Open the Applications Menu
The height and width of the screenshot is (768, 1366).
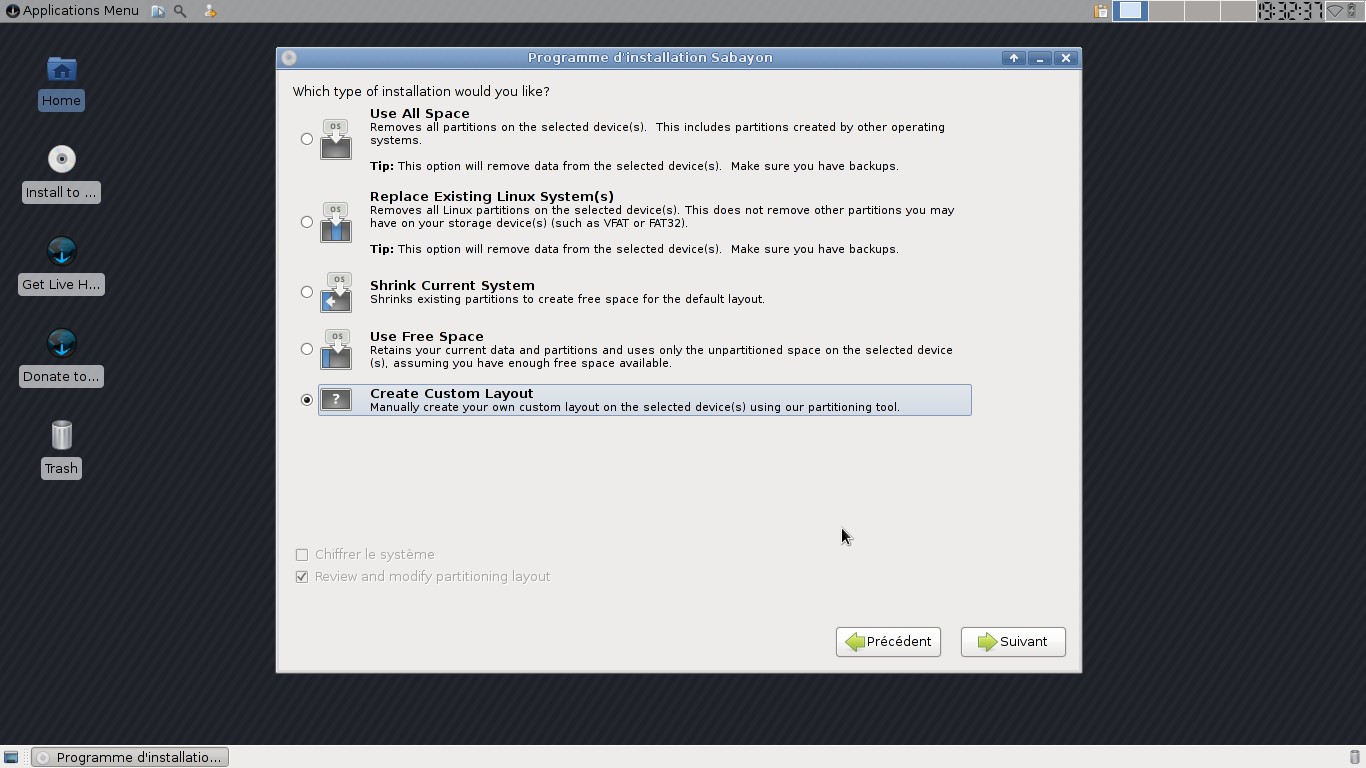coord(72,11)
